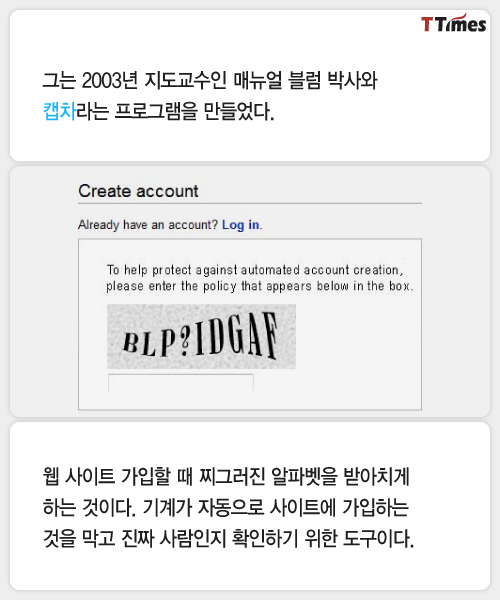Open the Log in link
Image resolution: width=500 pixels, height=600 pixels.
pyautogui.click(x=241, y=225)
